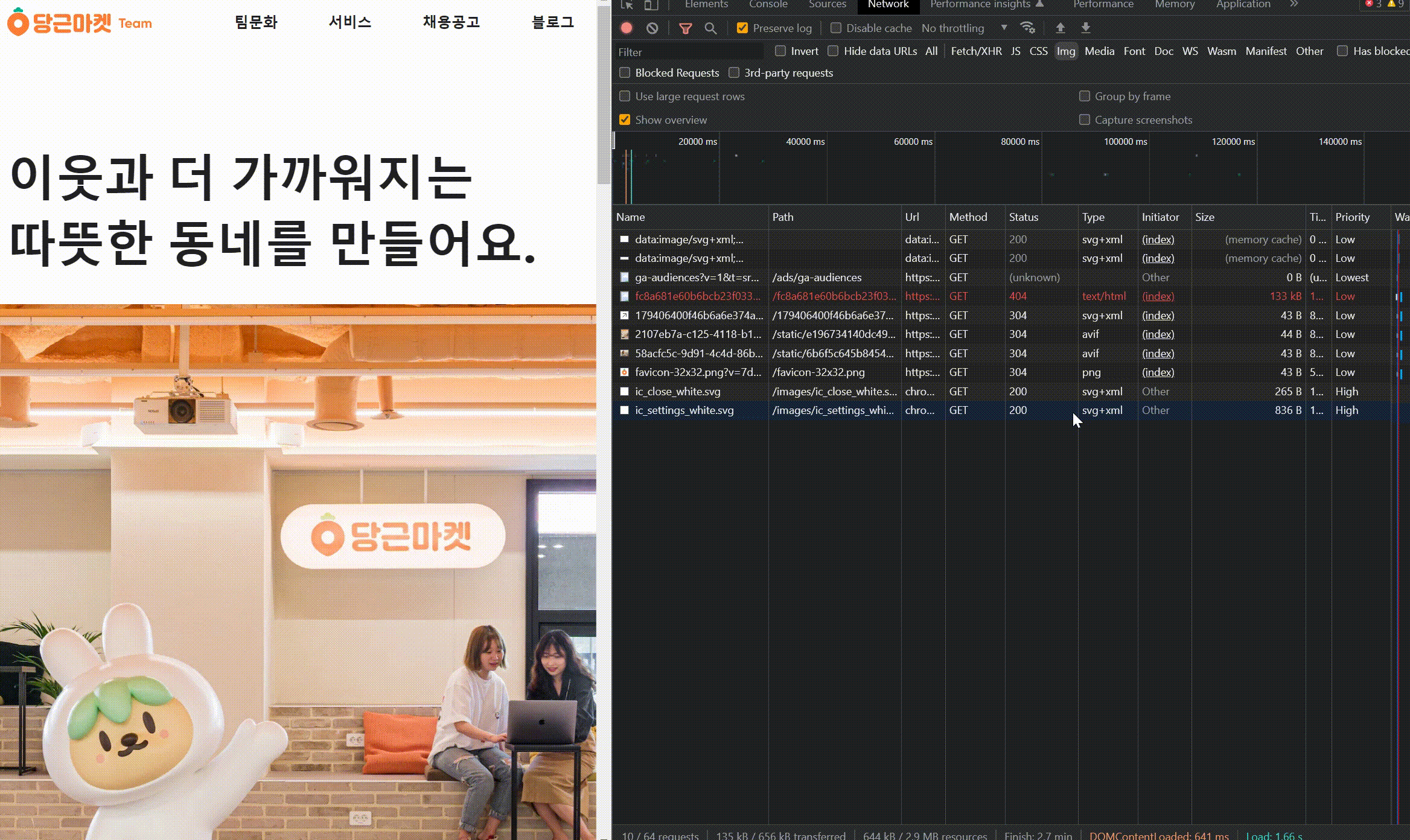
Task: Activate inspect element picker icon
Action: click(x=627, y=5)
